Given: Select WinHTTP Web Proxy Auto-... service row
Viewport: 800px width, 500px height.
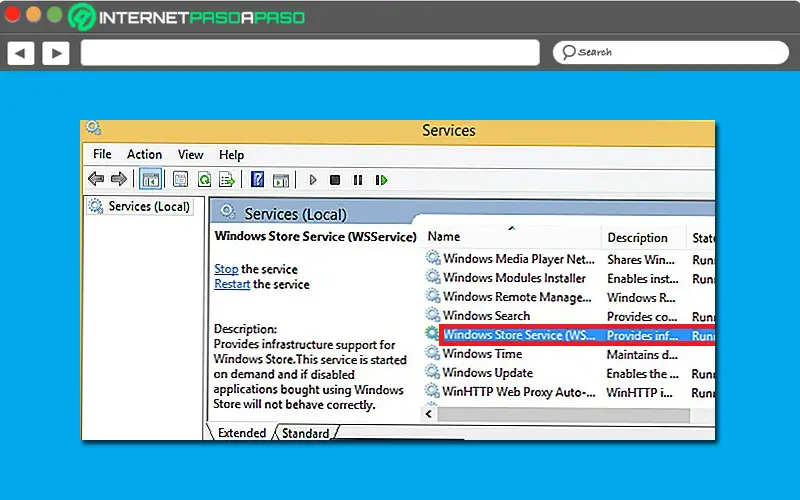Looking at the screenshot, I should (x=569, y=392).
